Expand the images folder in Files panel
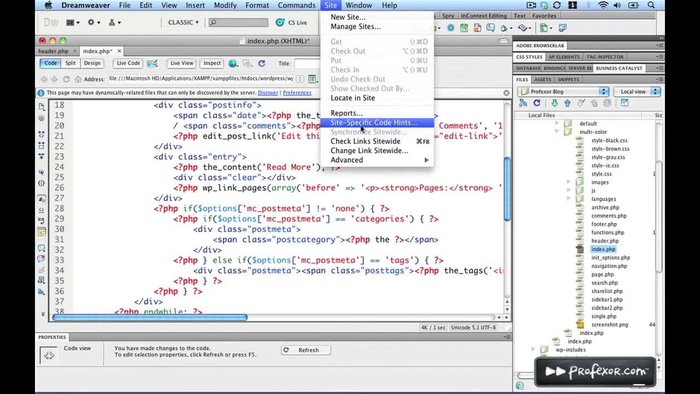The height and width of the screenshot is (394, 700). click(568, 182)
